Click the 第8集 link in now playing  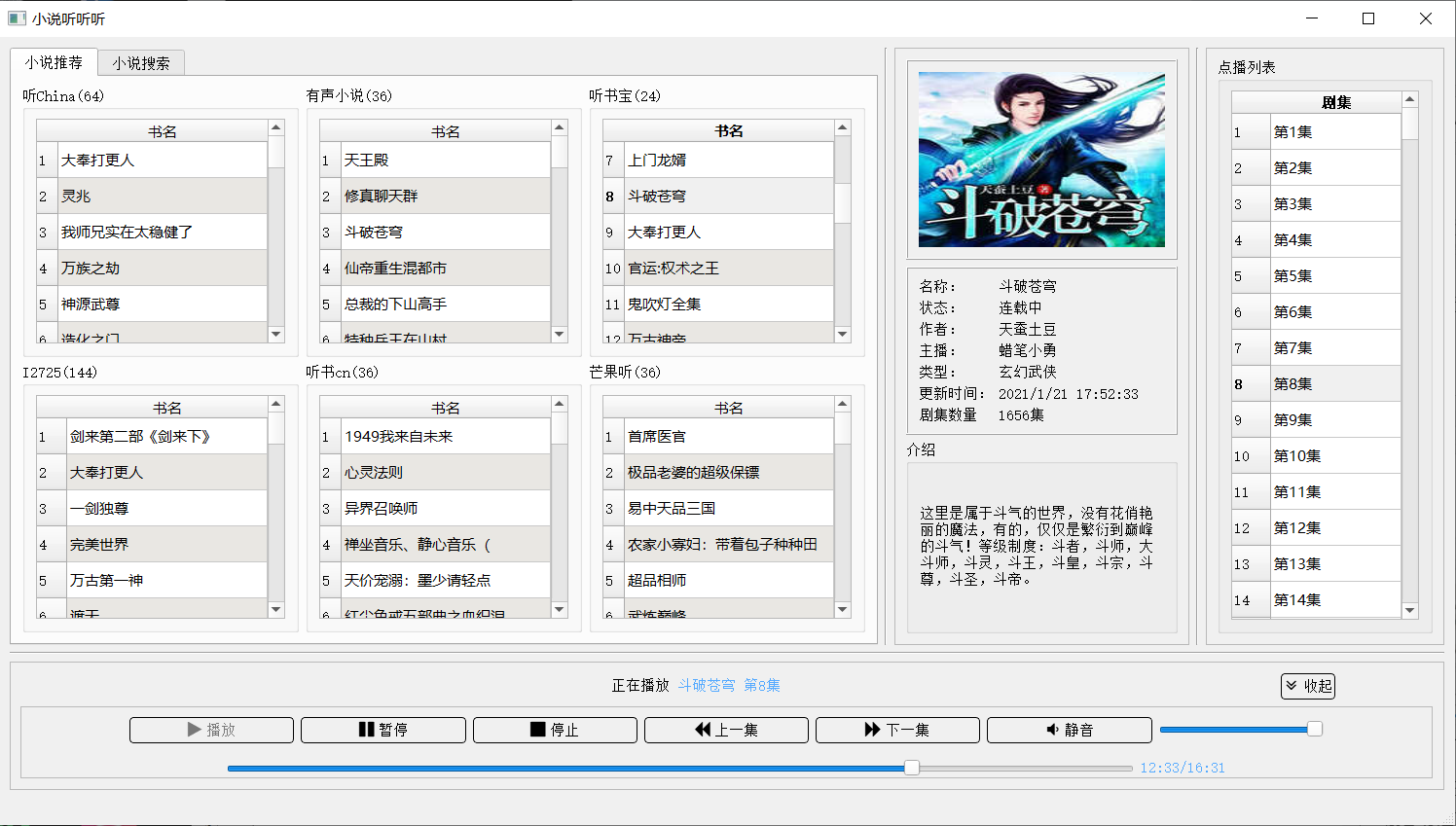pyautogui.click(x=762, y=686)
